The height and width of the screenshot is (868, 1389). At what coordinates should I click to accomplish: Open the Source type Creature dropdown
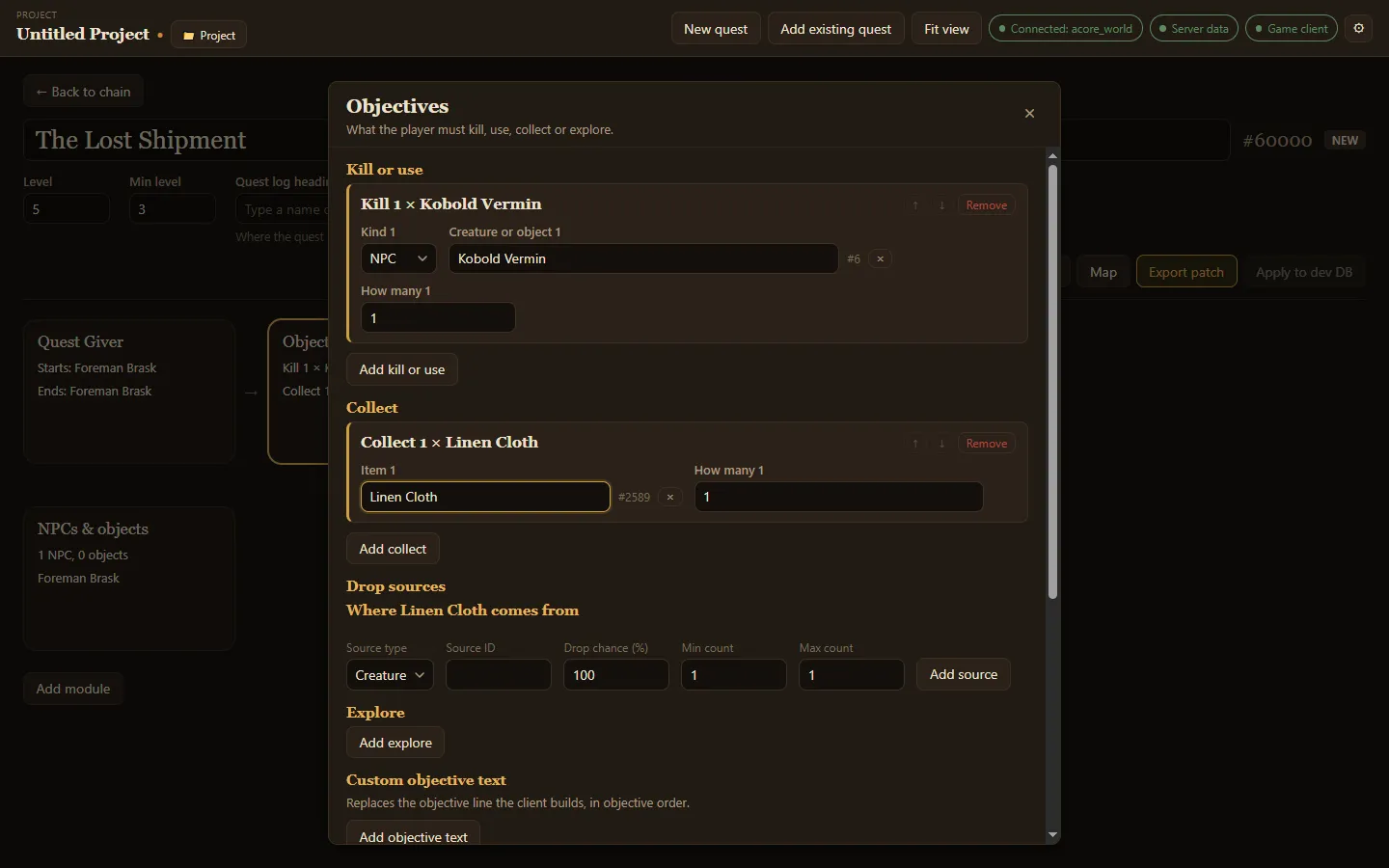point(390,675)
